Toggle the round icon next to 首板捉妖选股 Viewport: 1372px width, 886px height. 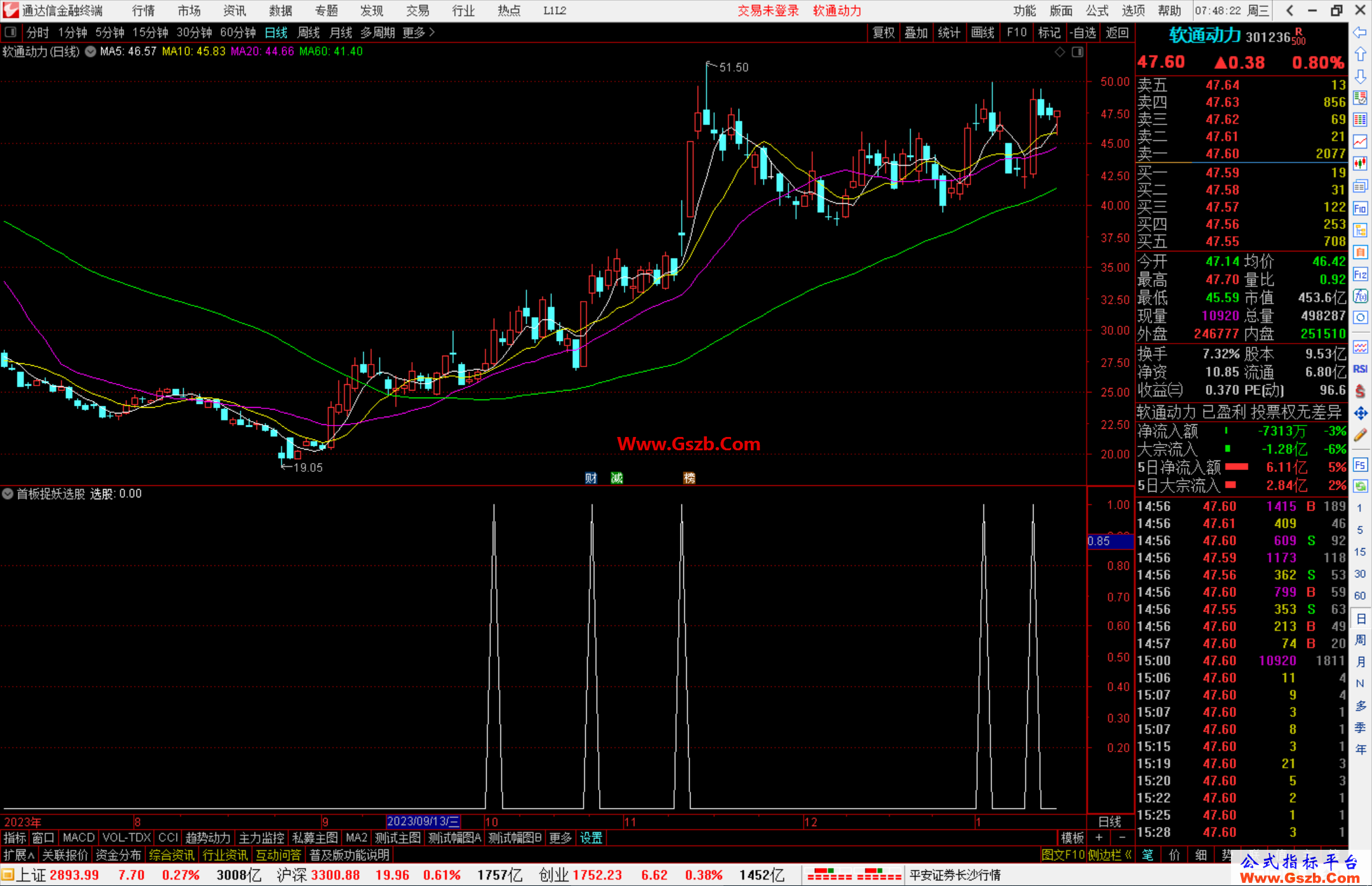(8, 493)
